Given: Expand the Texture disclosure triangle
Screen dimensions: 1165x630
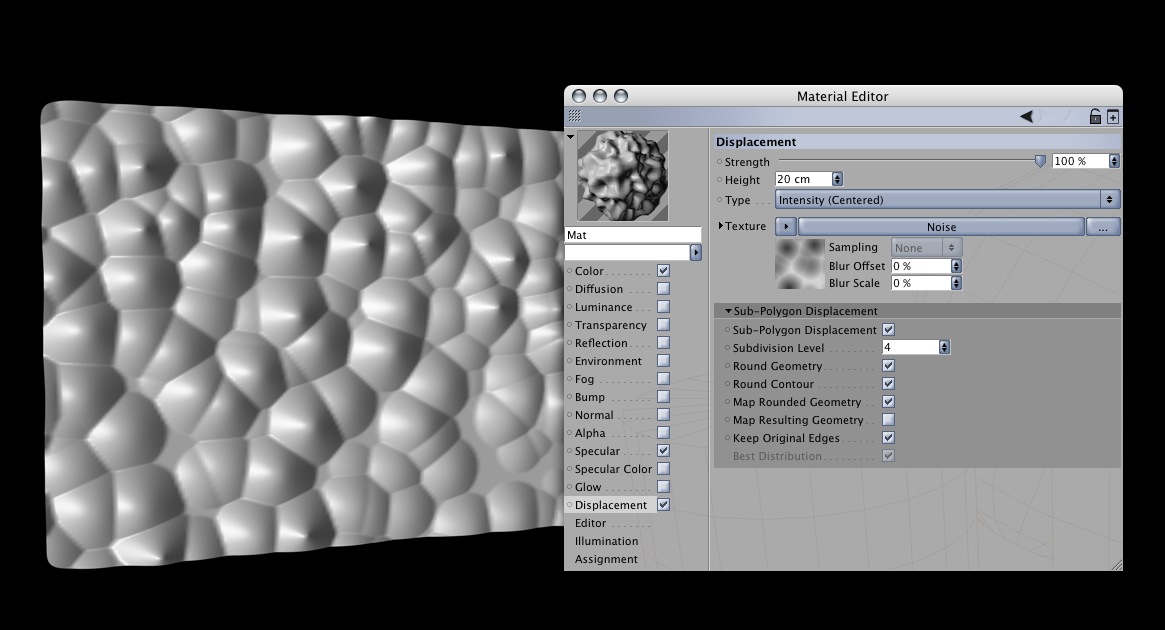Looking at the screenshot, I should (721, 226).
